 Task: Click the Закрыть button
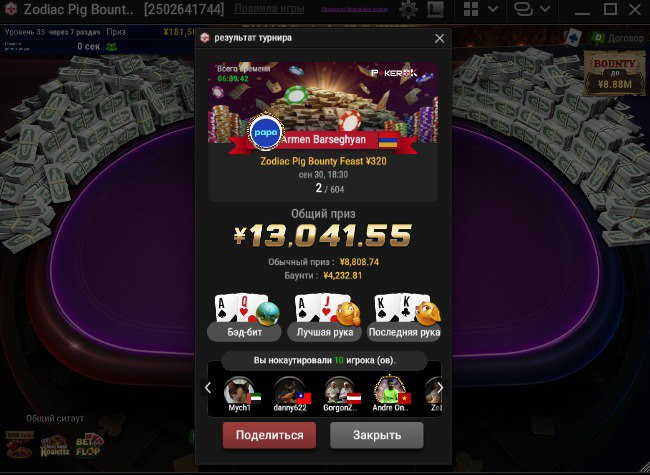click(377, 435)
